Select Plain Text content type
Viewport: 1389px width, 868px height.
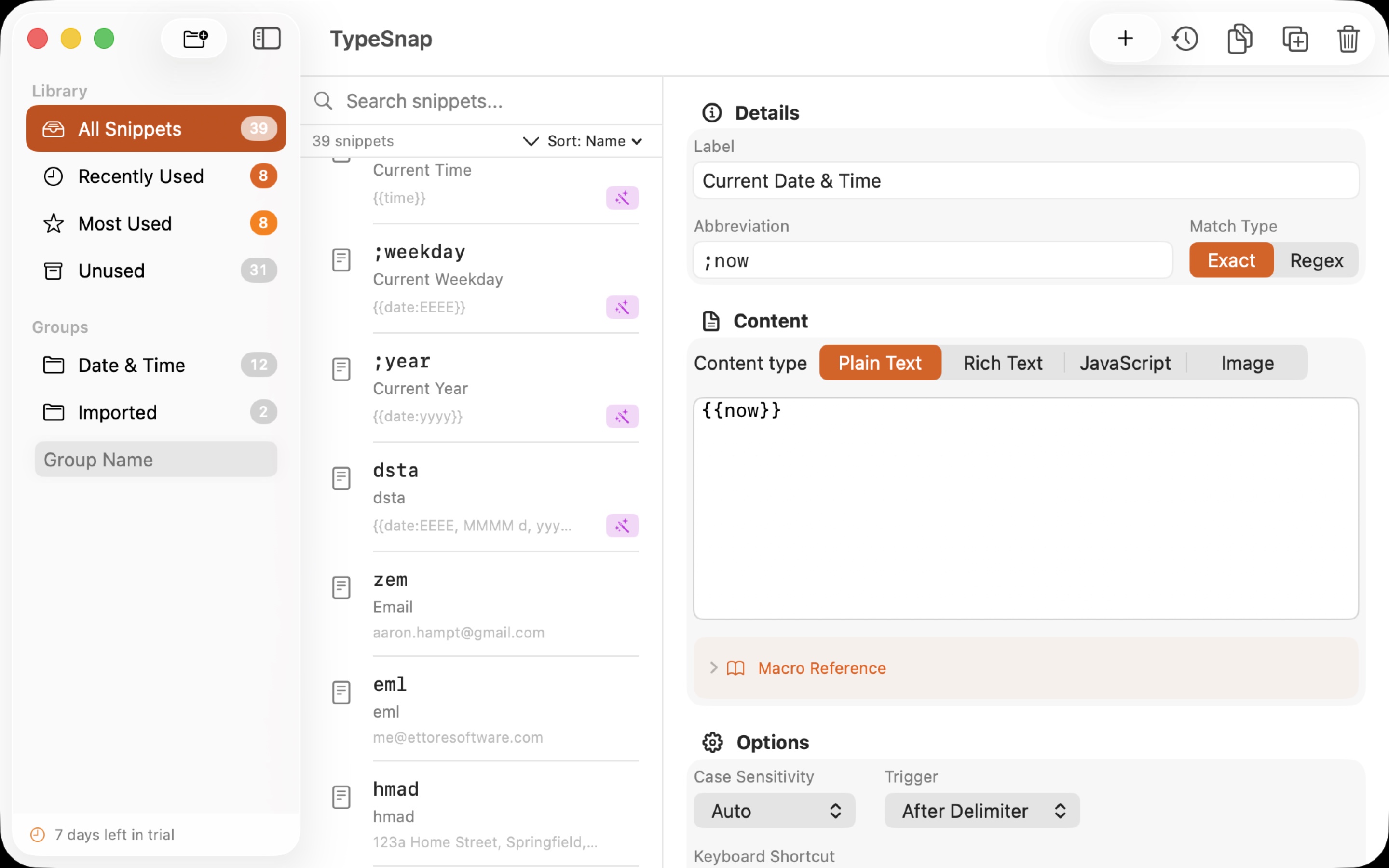pos(879,363)
